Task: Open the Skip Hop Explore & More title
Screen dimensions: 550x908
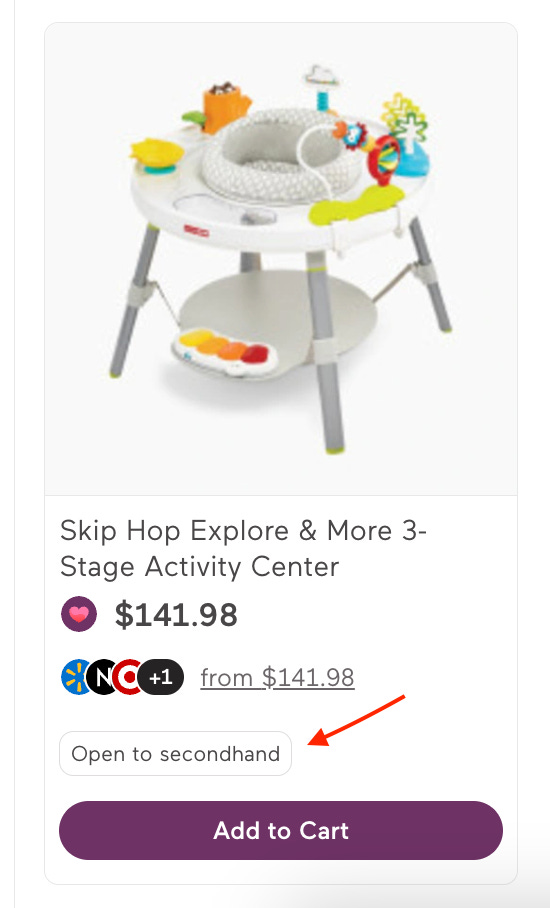Action: [243, 548]
